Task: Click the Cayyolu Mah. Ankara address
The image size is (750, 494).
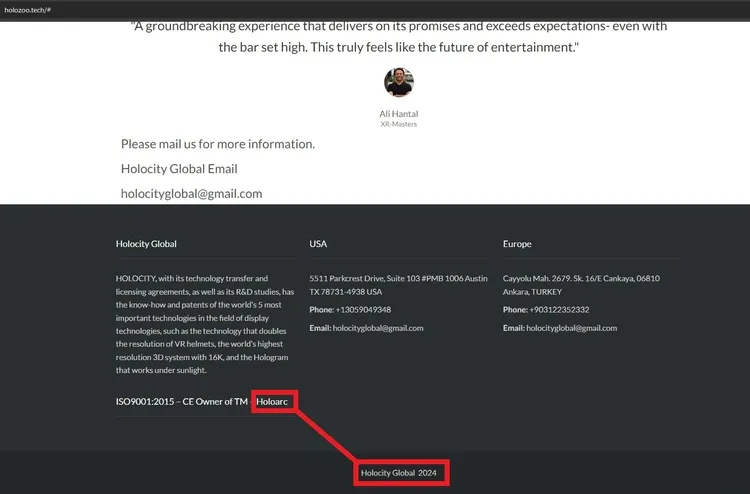Action: [581, 285]
